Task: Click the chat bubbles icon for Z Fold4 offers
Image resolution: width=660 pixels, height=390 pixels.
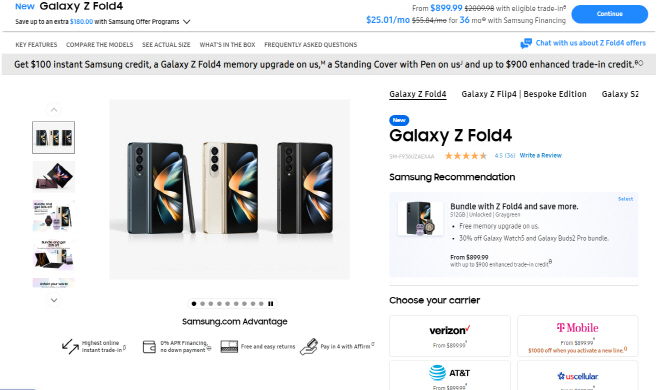Action: coord(526,43)
